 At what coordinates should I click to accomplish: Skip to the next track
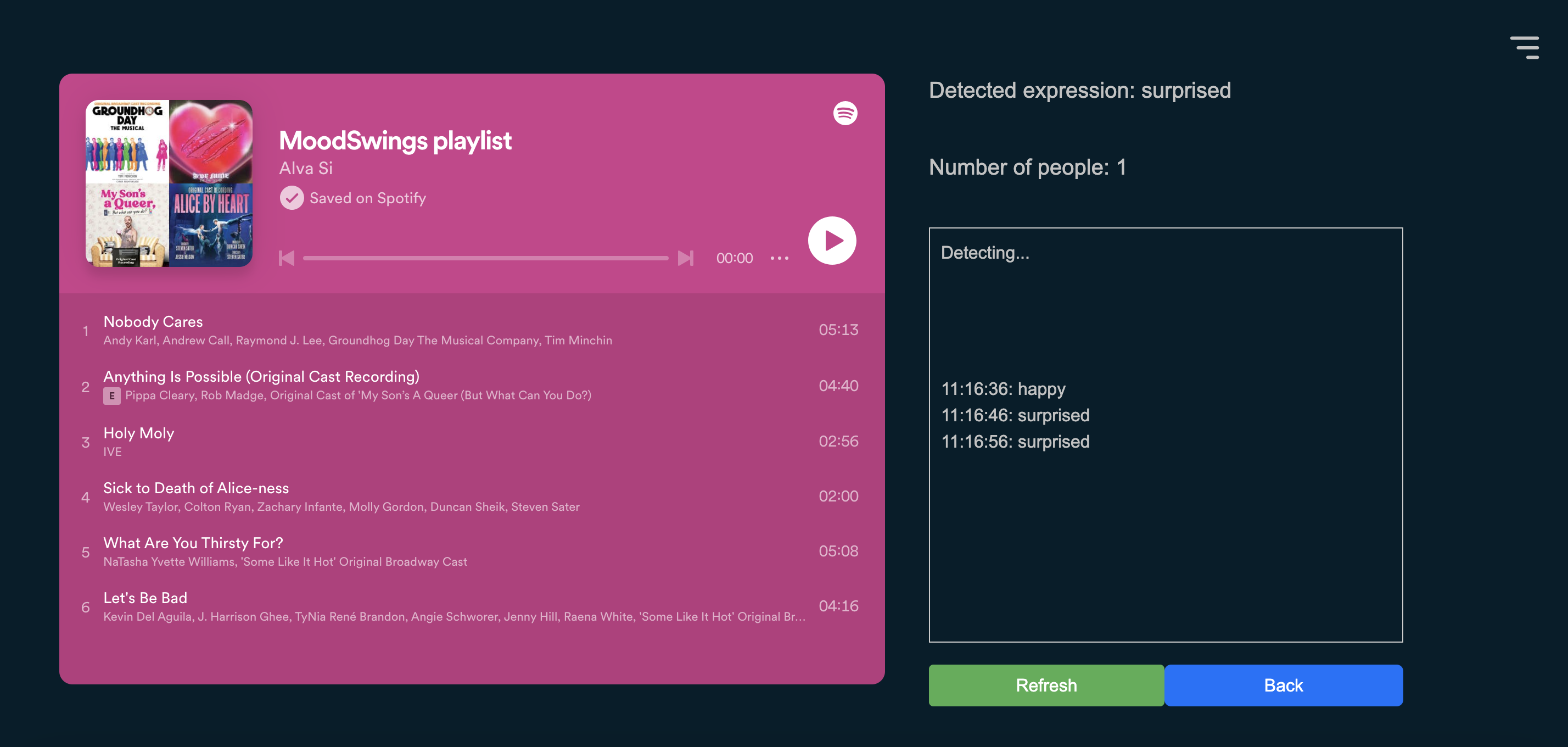pyautogui.click(x=685, y=258)
